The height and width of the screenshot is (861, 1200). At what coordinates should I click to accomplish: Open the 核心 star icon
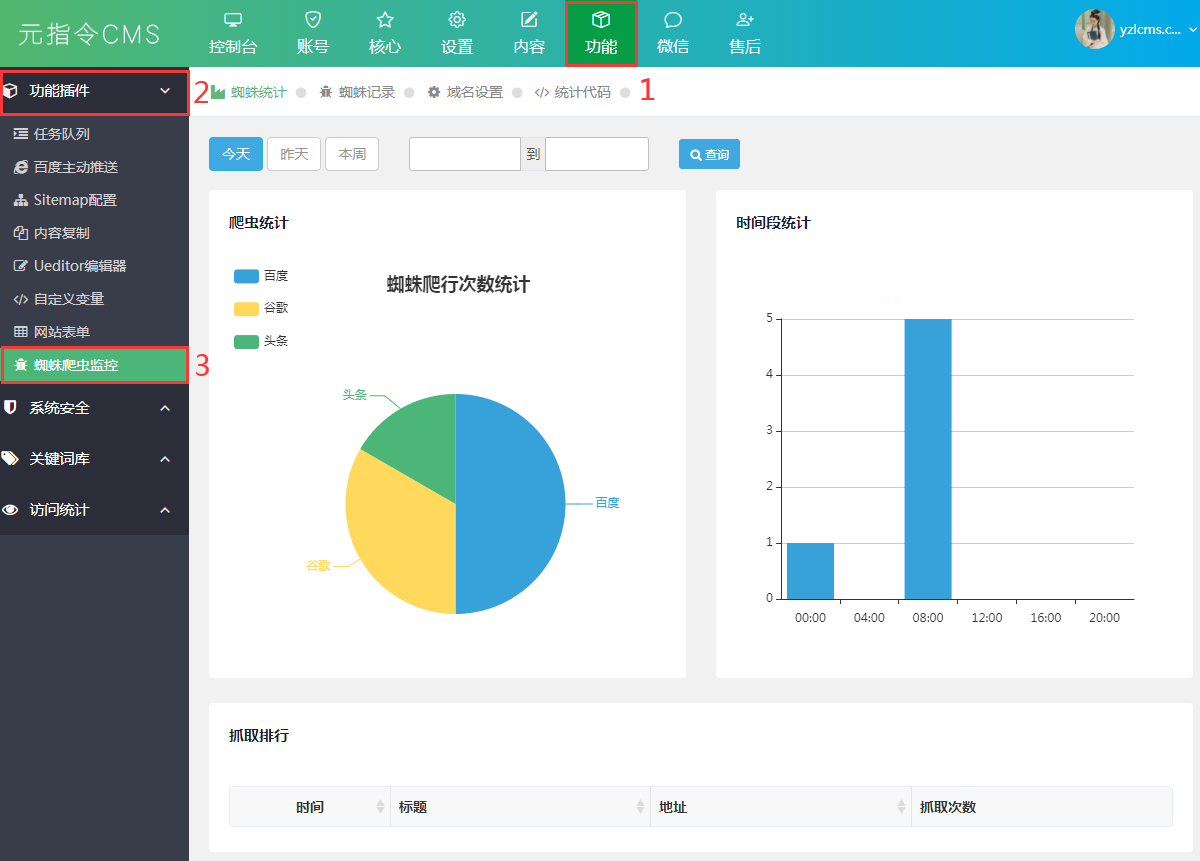[385, 20]
